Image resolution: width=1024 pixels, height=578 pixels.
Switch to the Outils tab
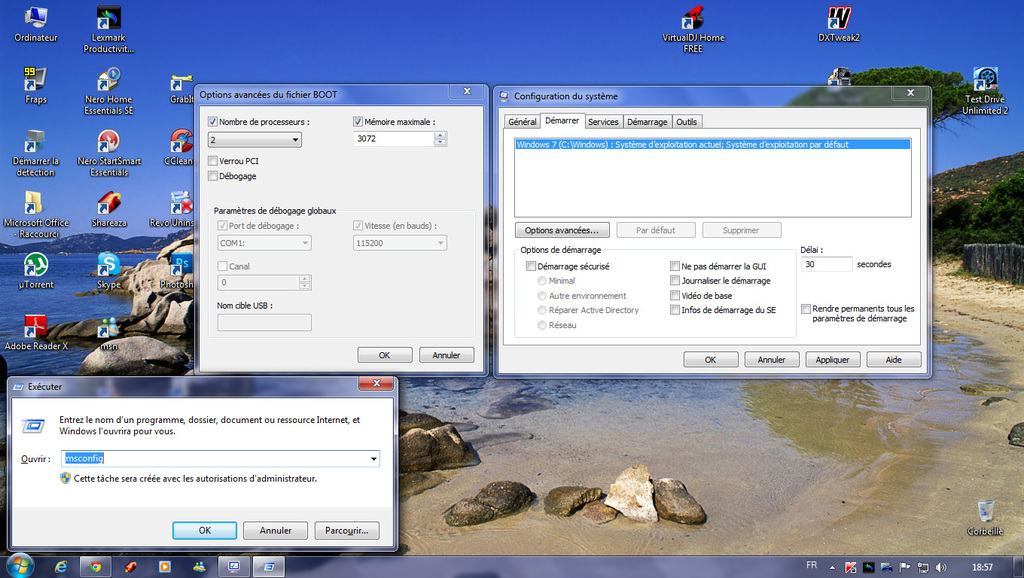click(686, 122)
